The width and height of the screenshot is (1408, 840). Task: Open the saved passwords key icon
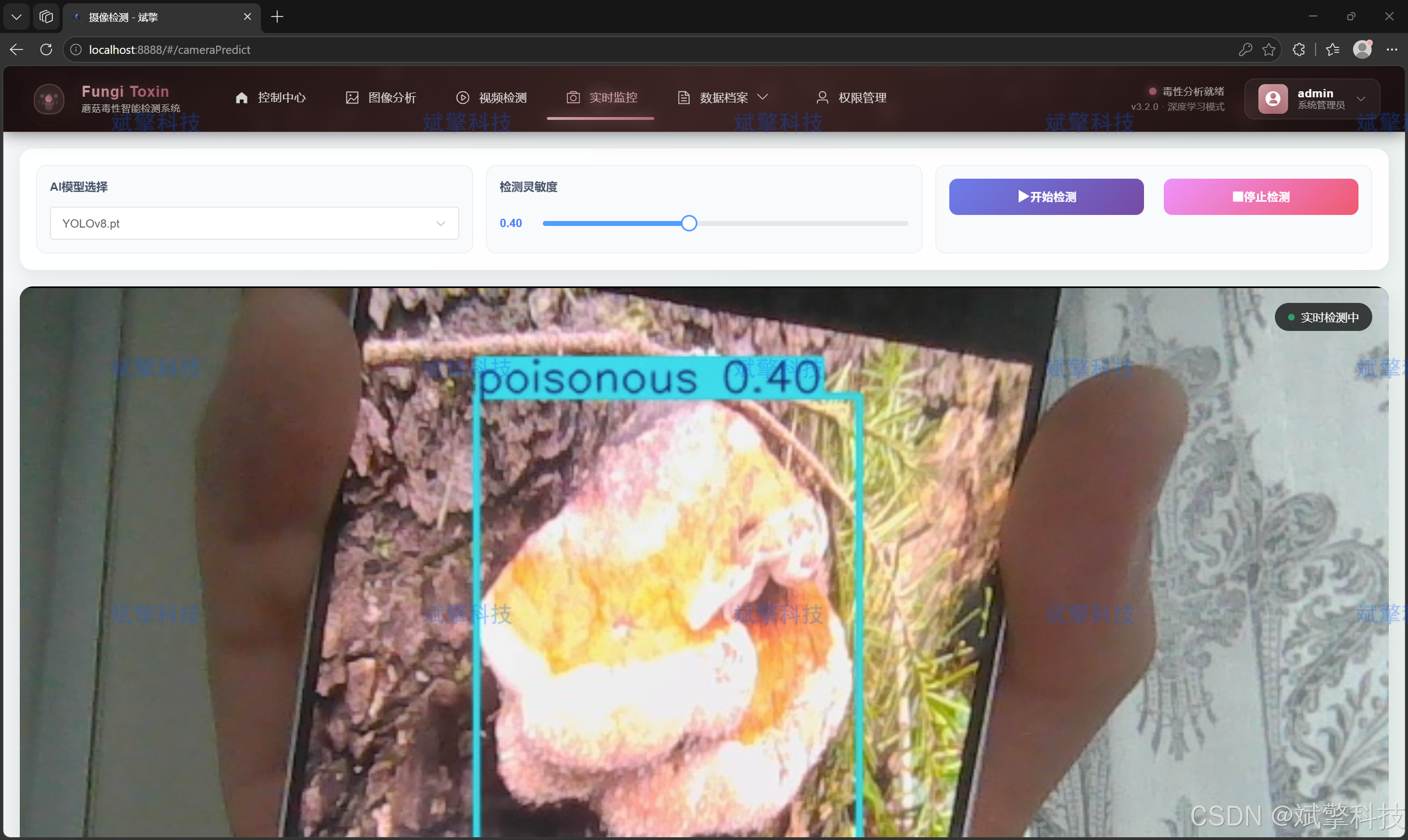[x=1245, y=50]
